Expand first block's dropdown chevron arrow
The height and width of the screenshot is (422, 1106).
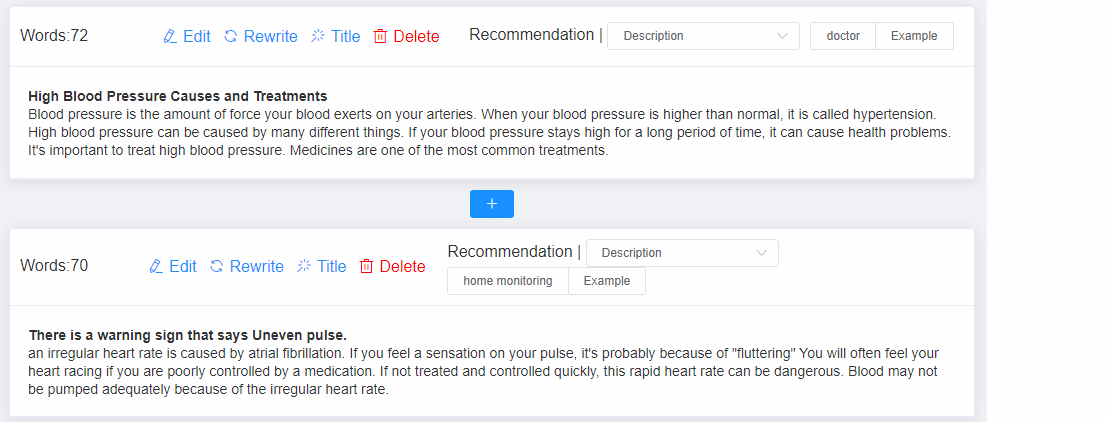coord(782,36)
